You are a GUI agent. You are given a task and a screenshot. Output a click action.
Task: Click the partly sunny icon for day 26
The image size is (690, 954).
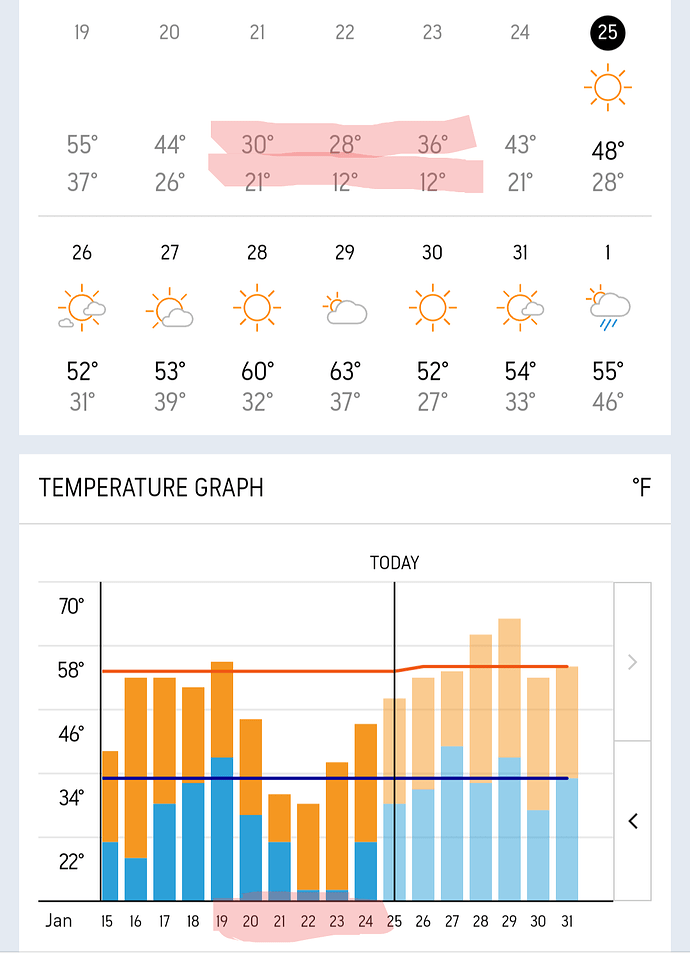pyautogui.click(x=82, y=308)
